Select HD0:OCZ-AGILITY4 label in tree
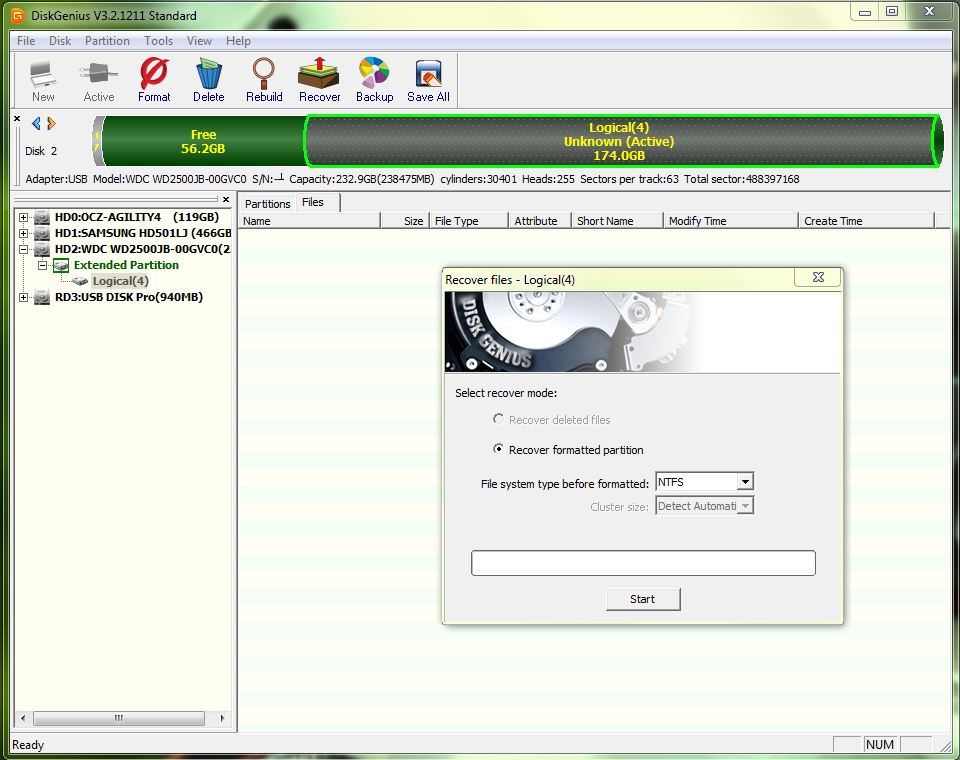 [137, 217]
